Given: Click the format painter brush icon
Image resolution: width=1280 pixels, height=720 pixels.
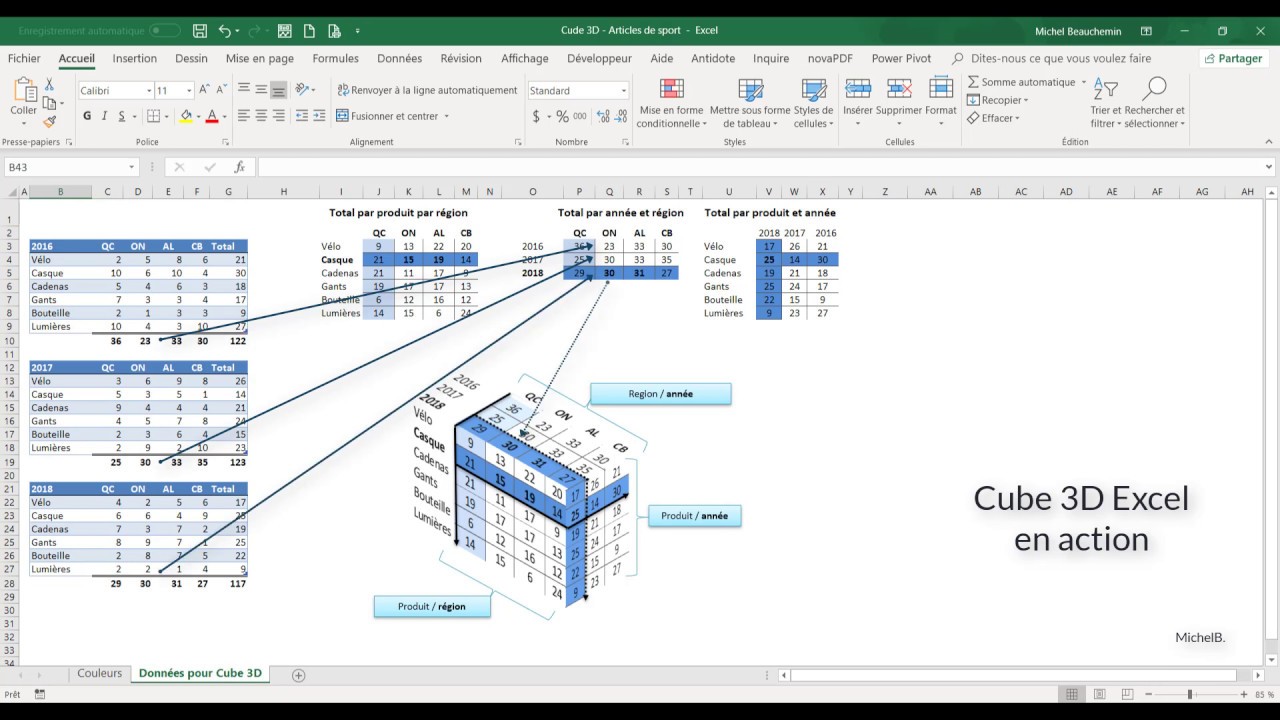Looking at the screenshot, I should (x=50, y=121).
